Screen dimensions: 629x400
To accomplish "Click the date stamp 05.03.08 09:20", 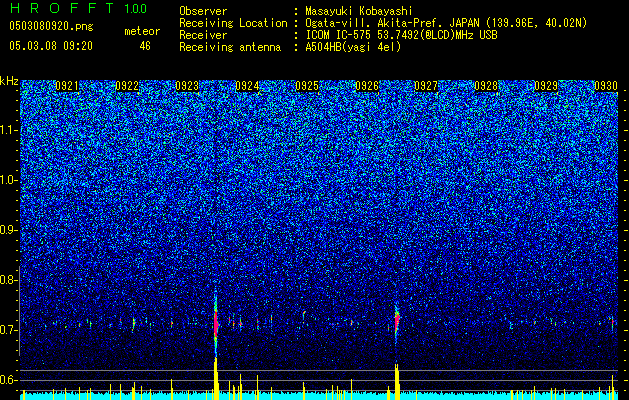I will pos(51,46).
